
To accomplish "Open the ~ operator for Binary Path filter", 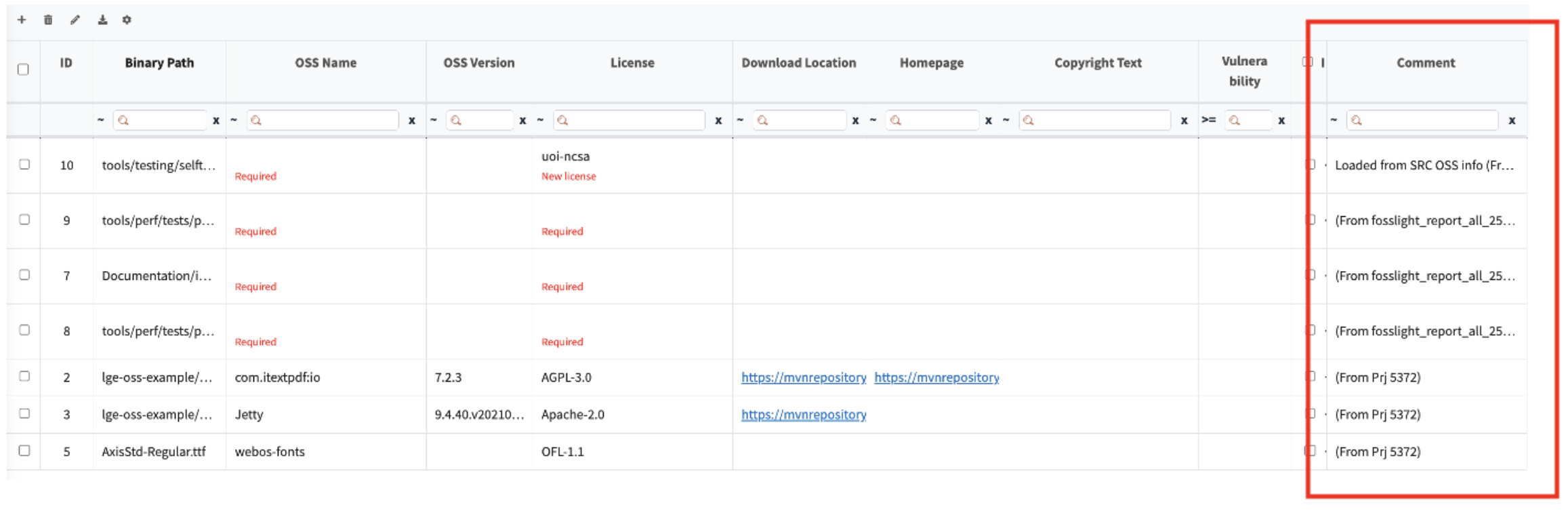I will [x=100, y=120].
